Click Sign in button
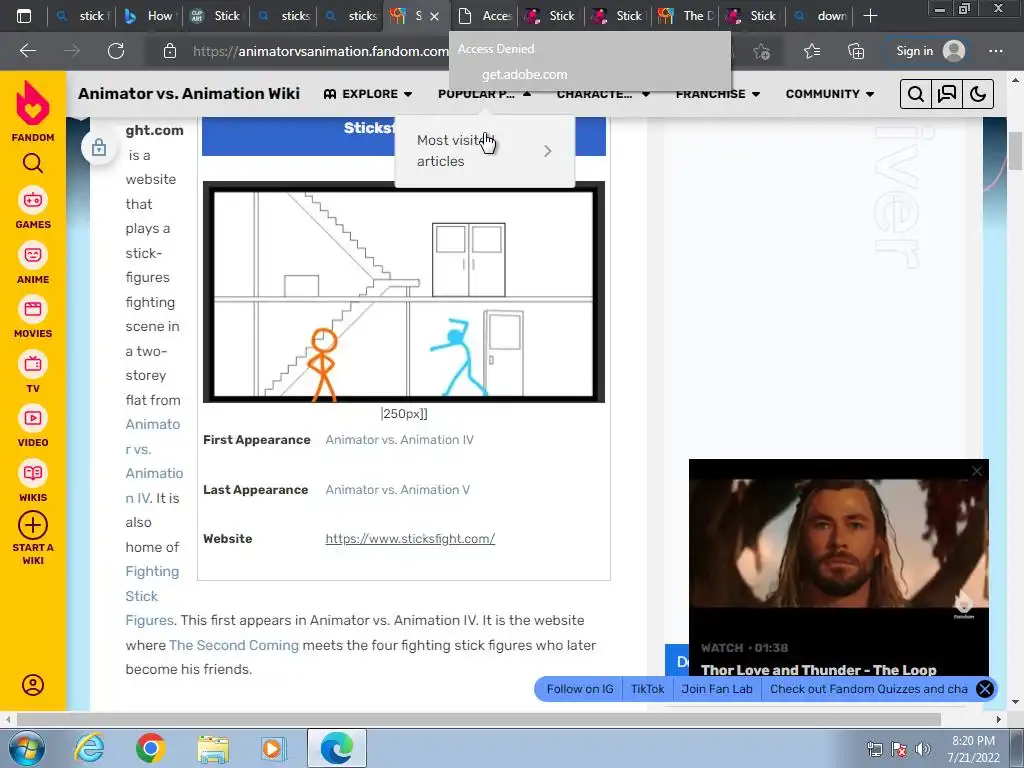Screen dimensions: 1024x768 coord(930,51)
